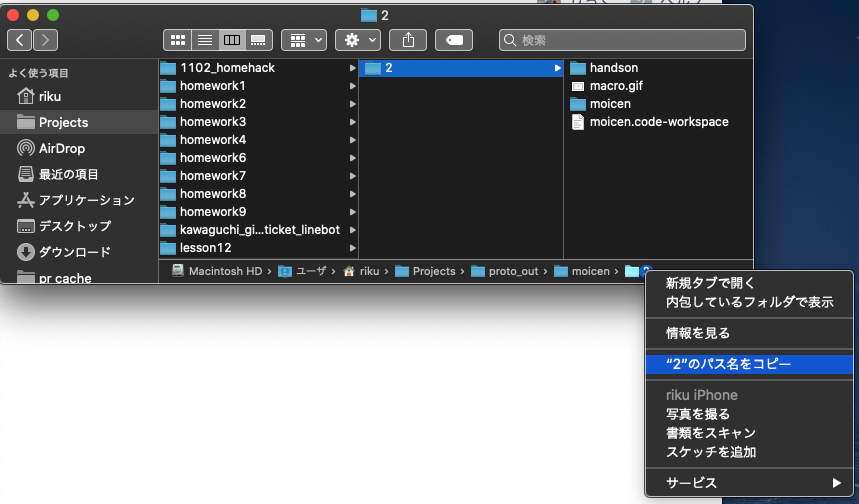Click riku in the path bar
Screen dimensions: 859x504
coord(361,271)
